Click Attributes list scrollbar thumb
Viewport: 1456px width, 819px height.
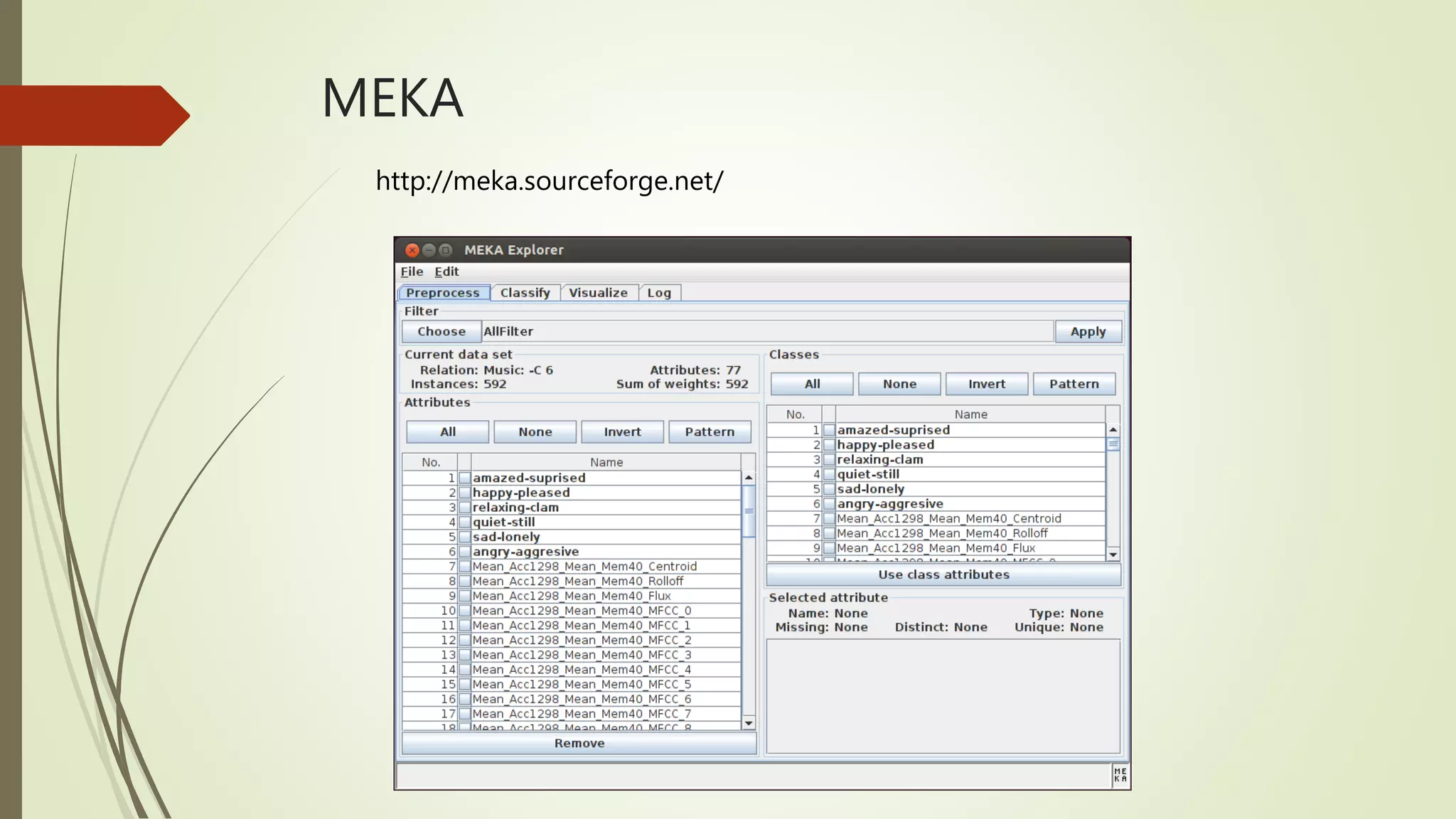tap(749, 511)
